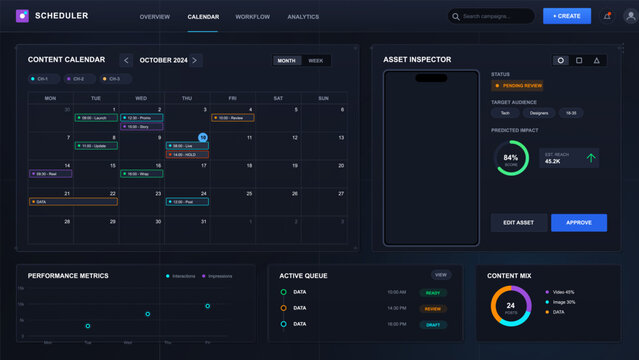Open the Reel event on October 14
This screenshot has width=639, height=360.
pyautogui.click(x=51, y=174)
